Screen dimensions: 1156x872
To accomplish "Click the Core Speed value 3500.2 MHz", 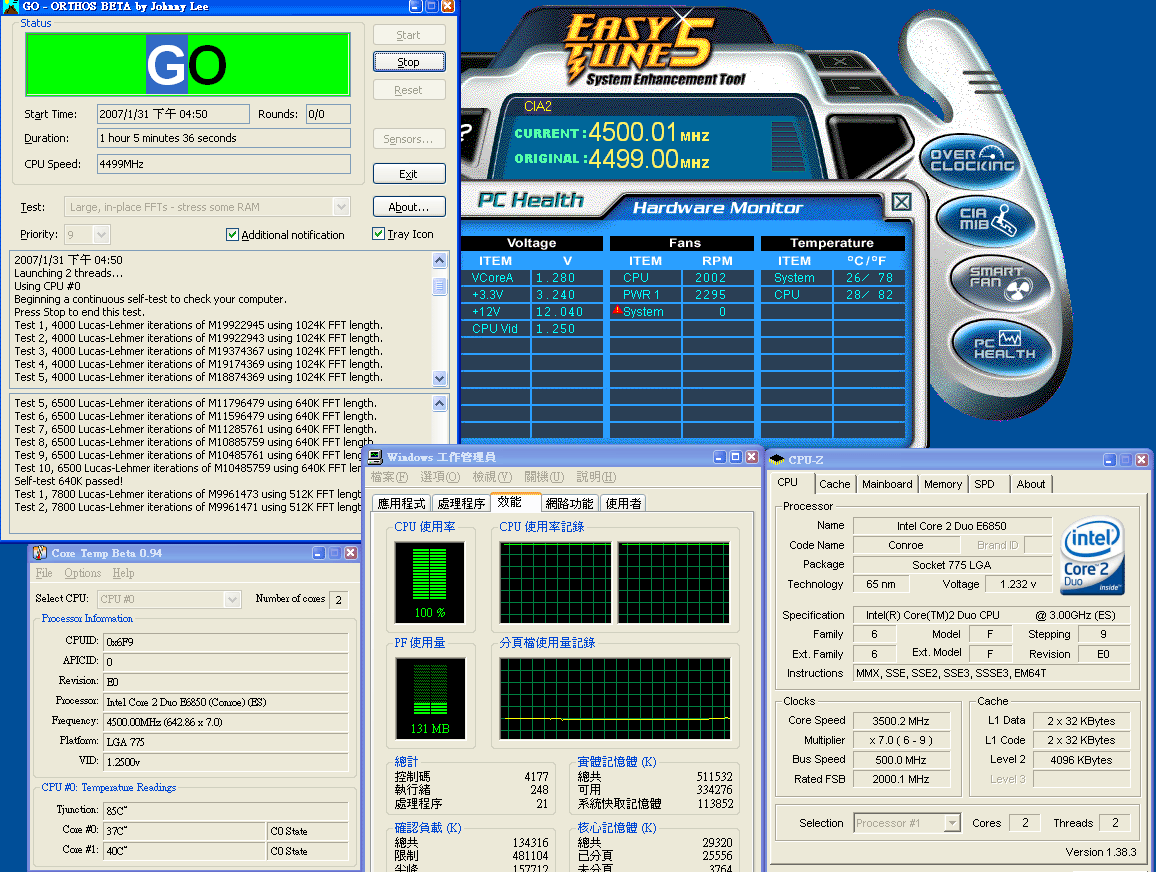I will (901, 721).
